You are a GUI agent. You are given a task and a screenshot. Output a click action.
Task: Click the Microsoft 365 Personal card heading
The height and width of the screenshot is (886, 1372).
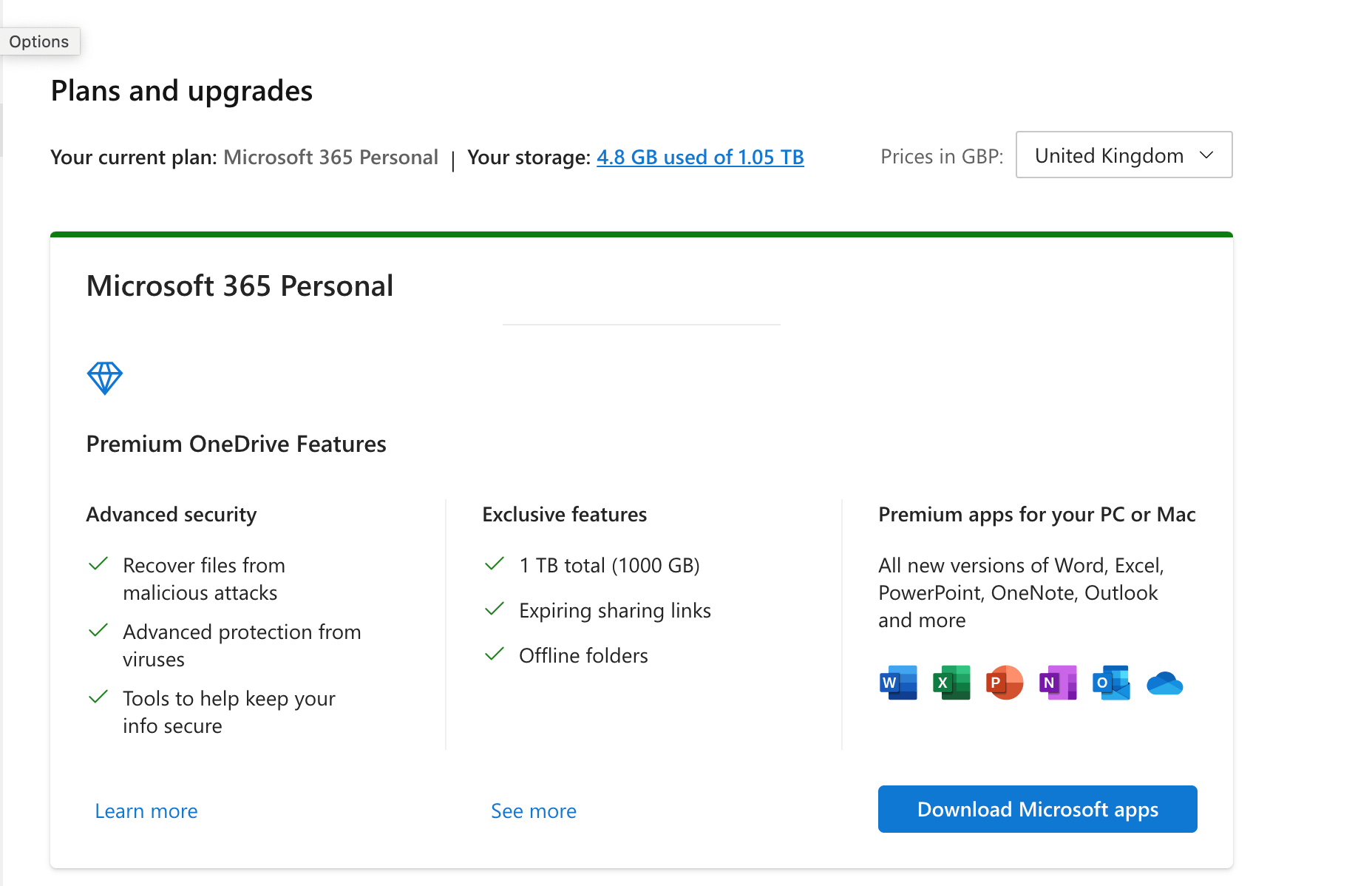pyautogui.click(x=240, y=286)
